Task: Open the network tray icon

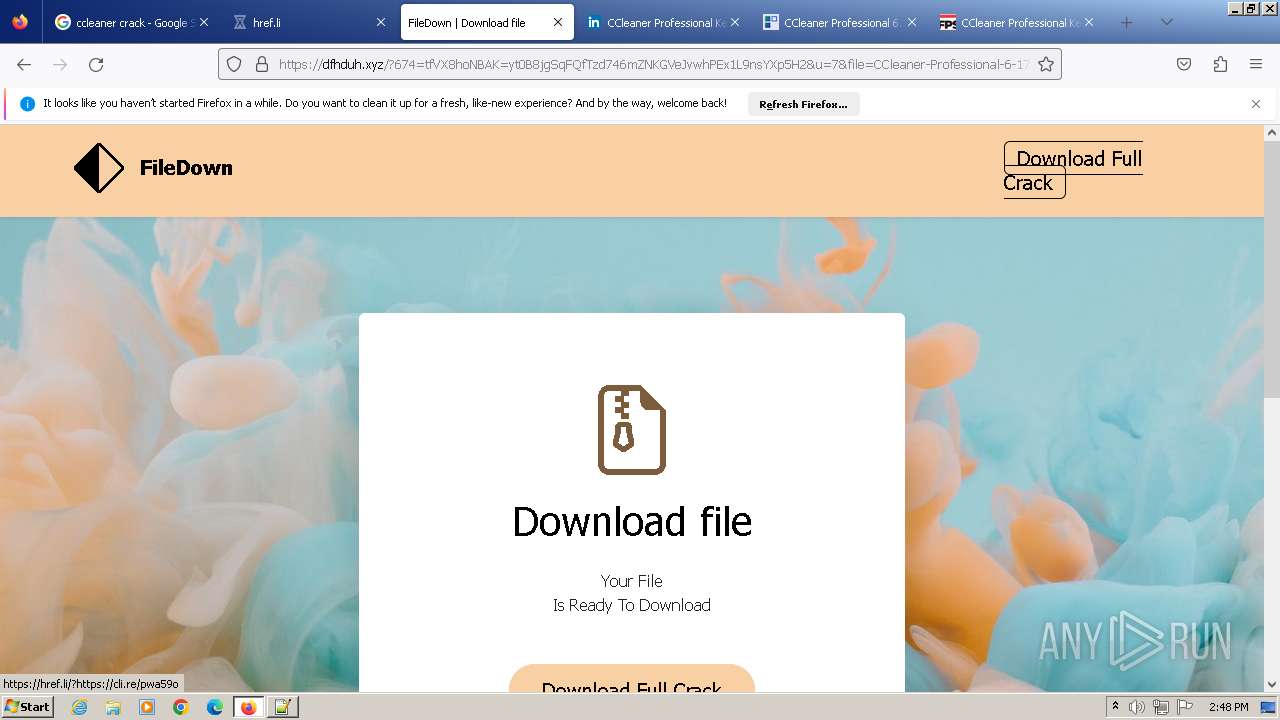Action: click(x=1161, y=707)
